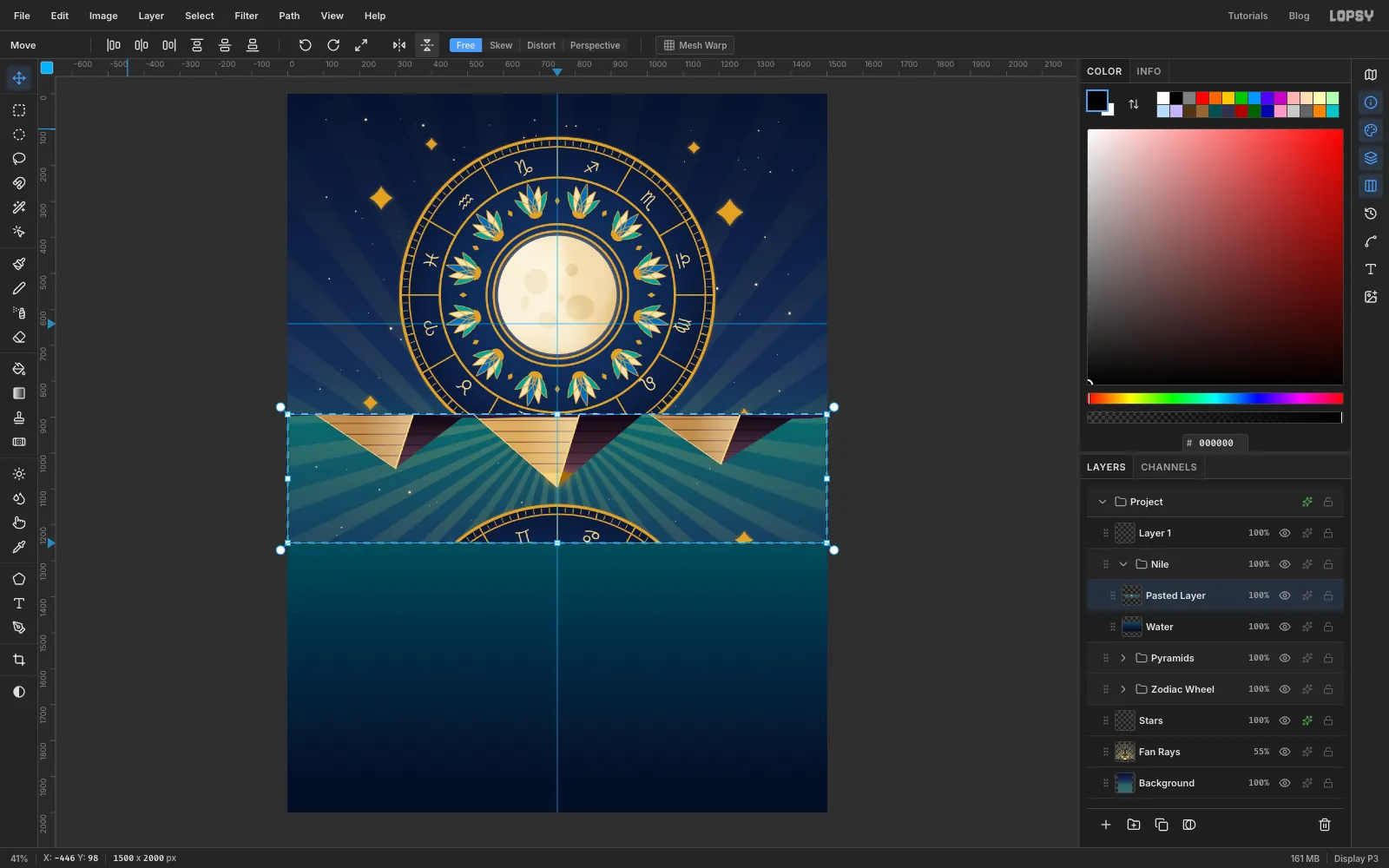Hide the Pasted Layer
Screen dimensions: 1389x868
(x=1285, y=595)
